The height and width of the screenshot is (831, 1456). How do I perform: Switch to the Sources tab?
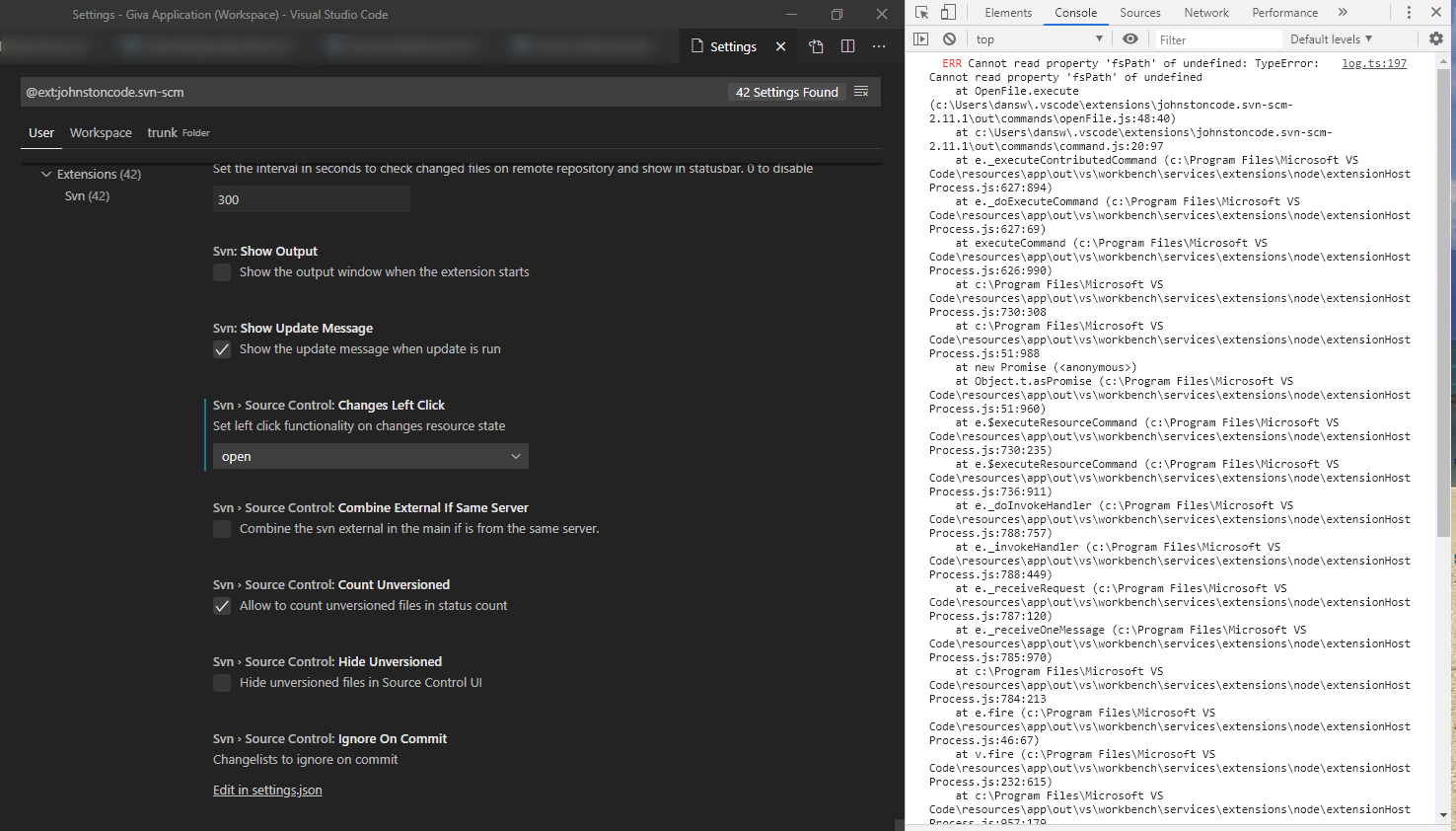tap(1139, 12)
